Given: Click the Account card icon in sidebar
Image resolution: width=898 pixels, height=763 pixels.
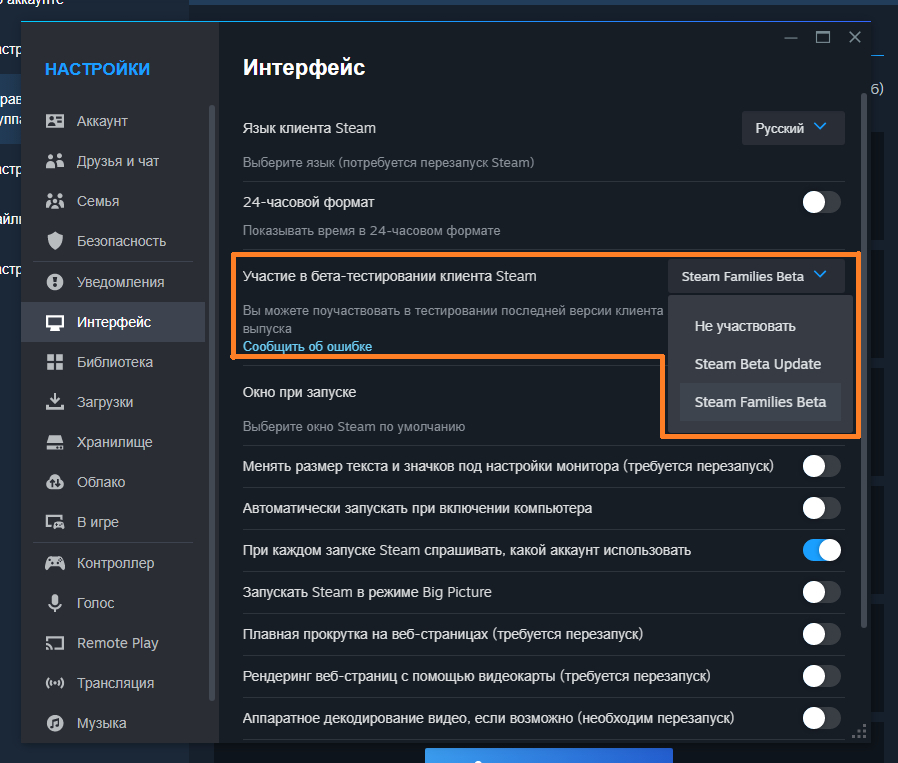Looking at the screenshot, I should click(55, 121).
